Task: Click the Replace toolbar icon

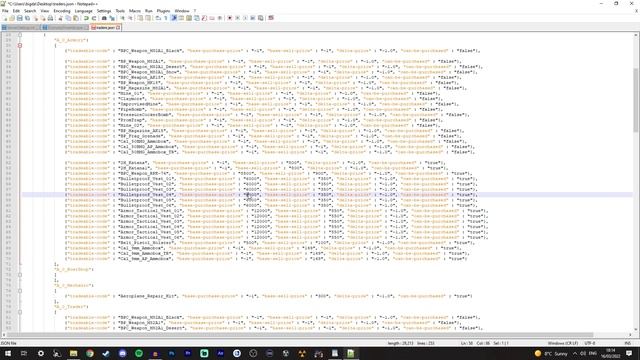Action: [x=112, y=18]
